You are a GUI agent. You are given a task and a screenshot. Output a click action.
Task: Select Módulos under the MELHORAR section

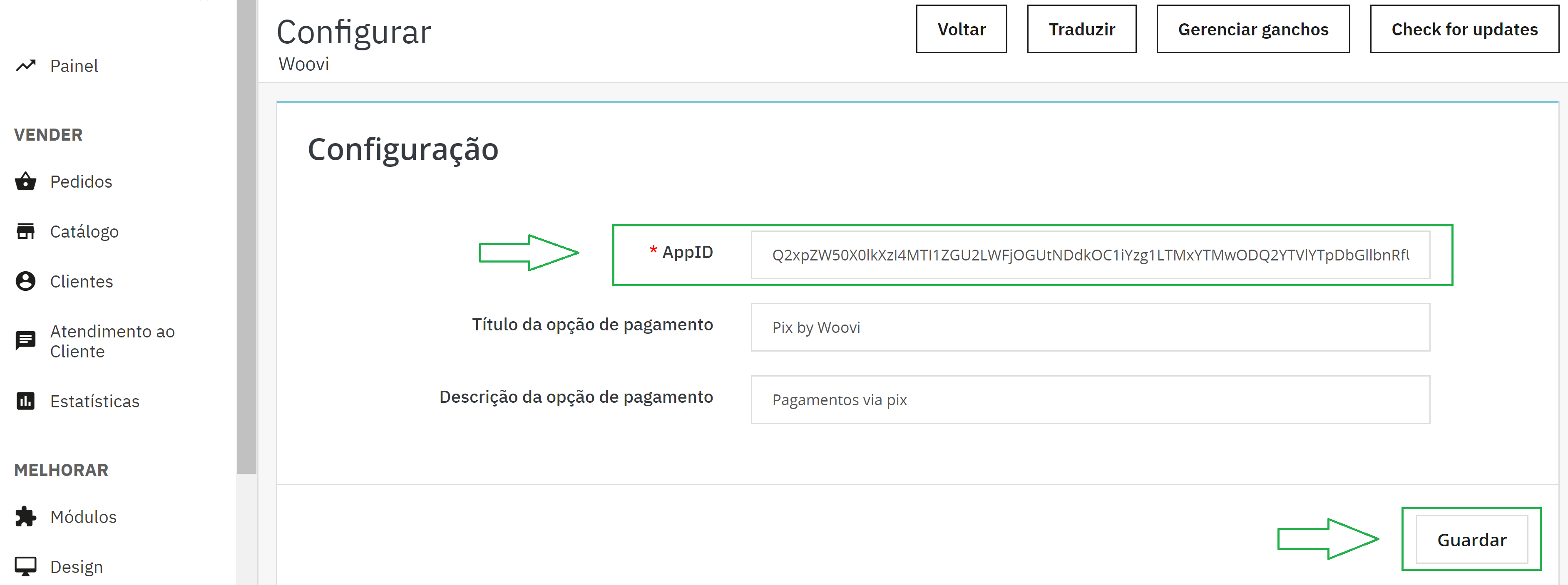click(x=83, y=516)
